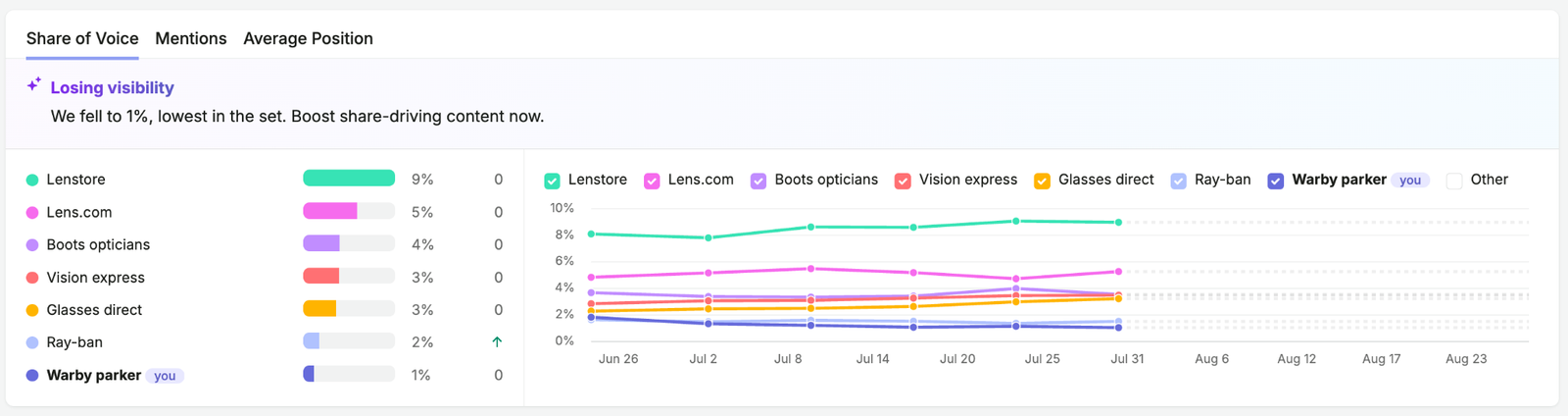Click the Vision express share bar

tap(349, 277)
